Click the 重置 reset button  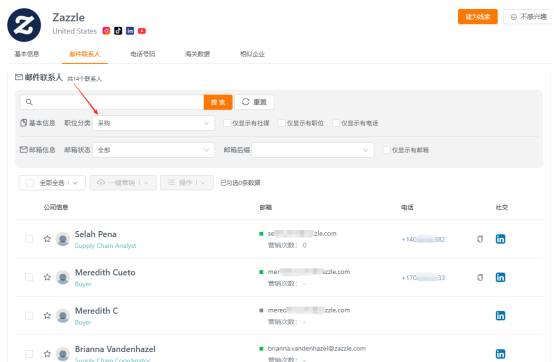pos(254,102)
